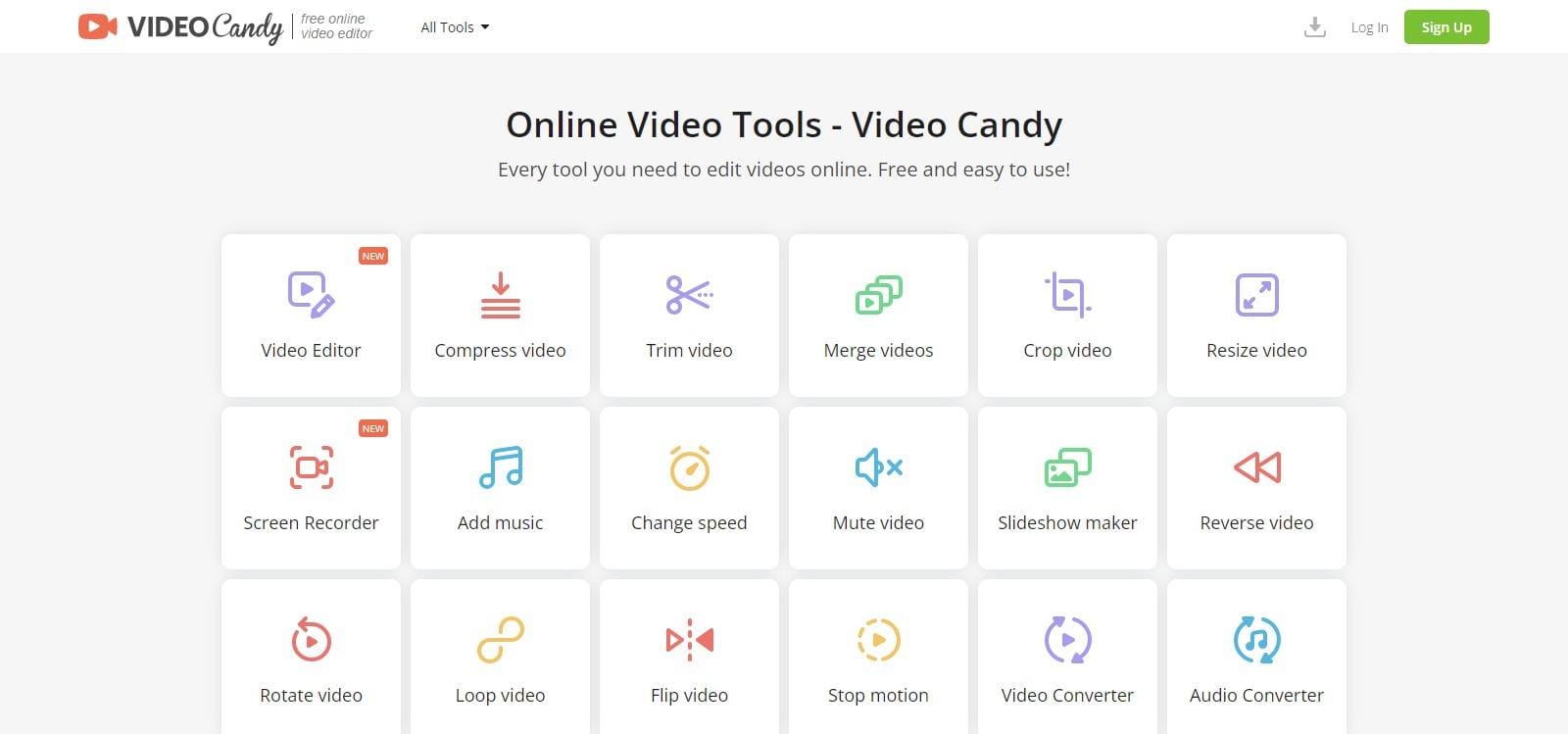Select the Add music label
The height and width of the screenshot is (734, 1568).
pyautogui.click(x=500, y=522)
